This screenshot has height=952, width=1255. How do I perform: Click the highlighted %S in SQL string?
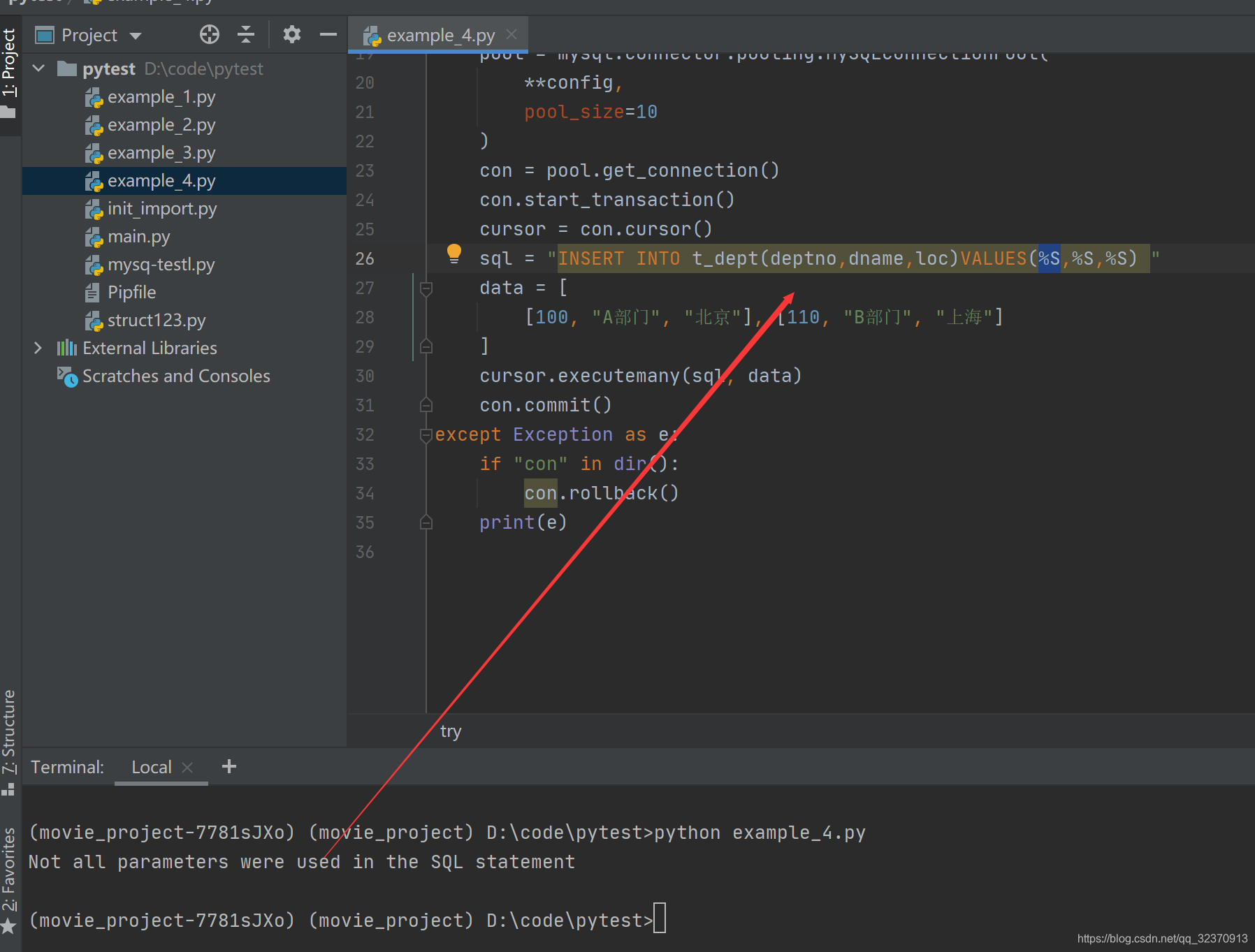[1049, 258]
